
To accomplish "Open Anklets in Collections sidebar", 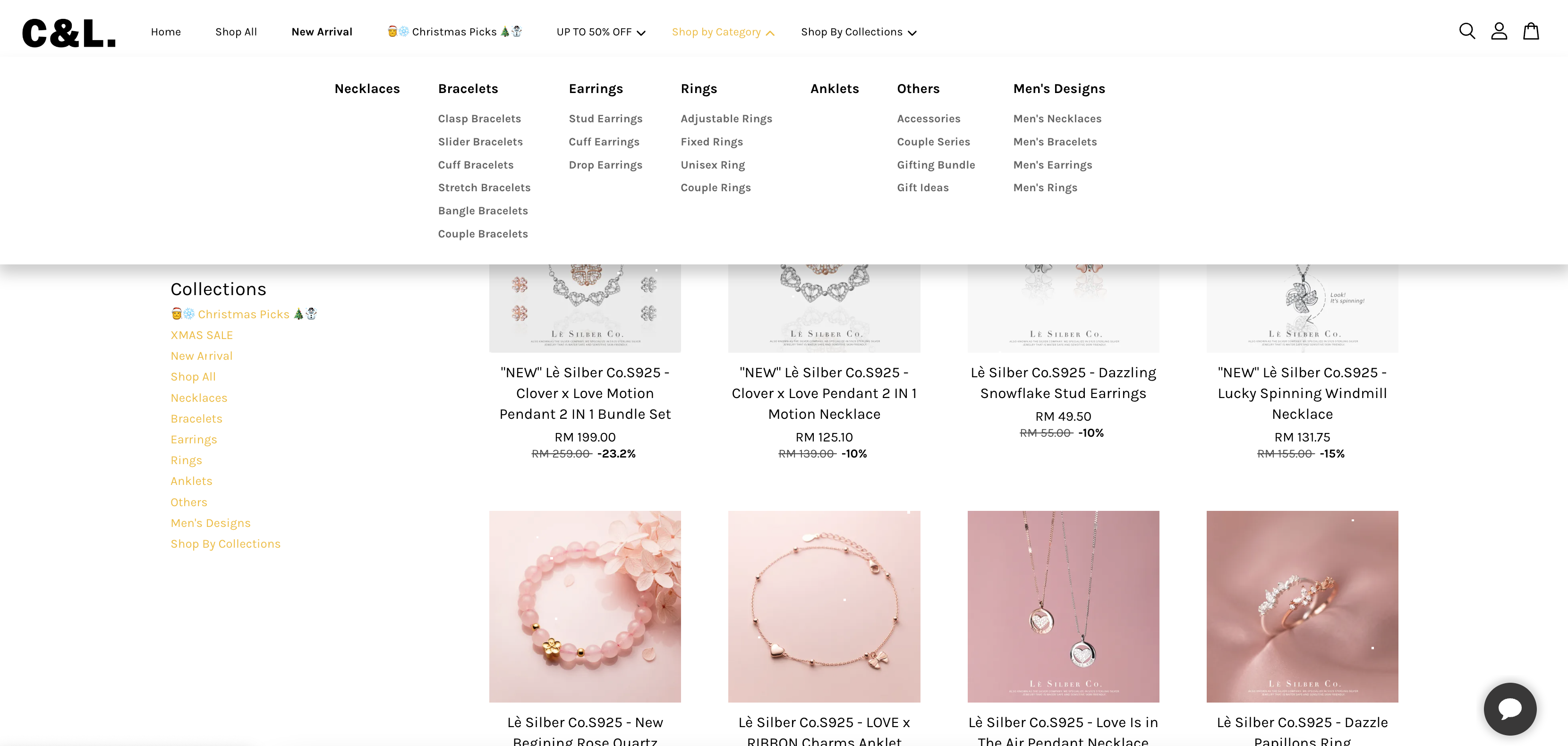I will tap(191, 481).
